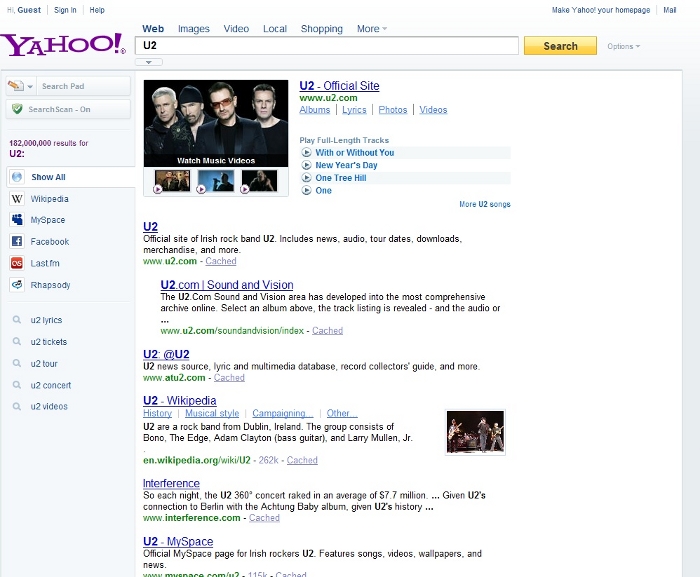This screenshot has width=700, height=577.
Task: Click the SearchScan green shield icon
Action: (17, 109)
